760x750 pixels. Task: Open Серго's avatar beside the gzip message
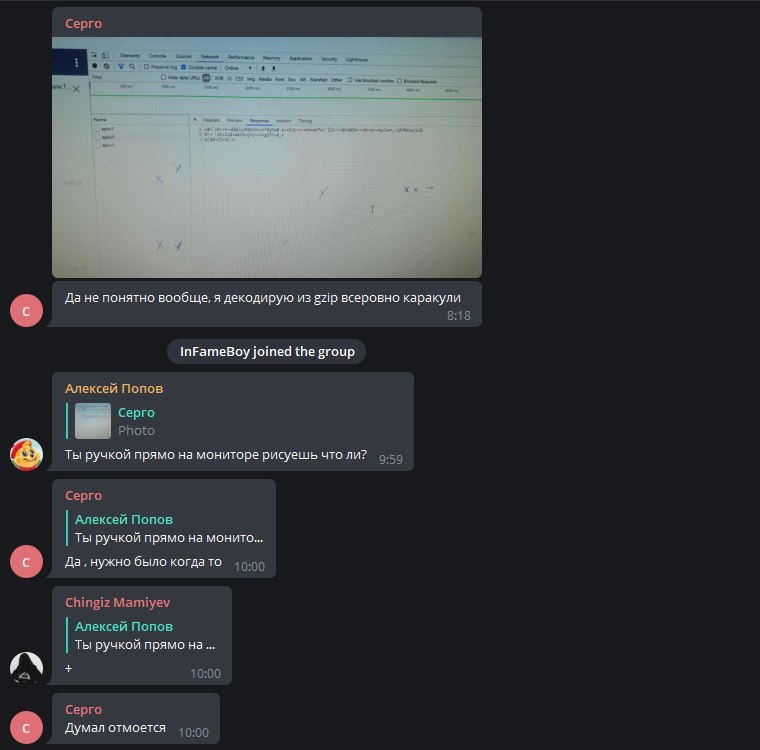pos(26,310)
